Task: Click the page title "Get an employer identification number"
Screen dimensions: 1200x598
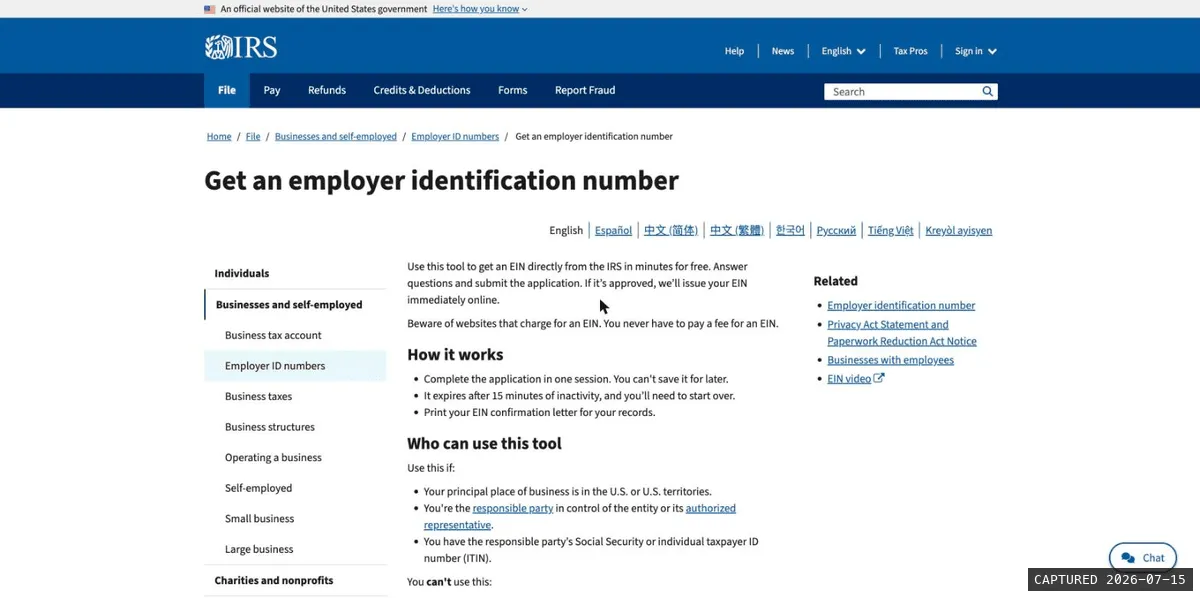Action: [441, 181]
